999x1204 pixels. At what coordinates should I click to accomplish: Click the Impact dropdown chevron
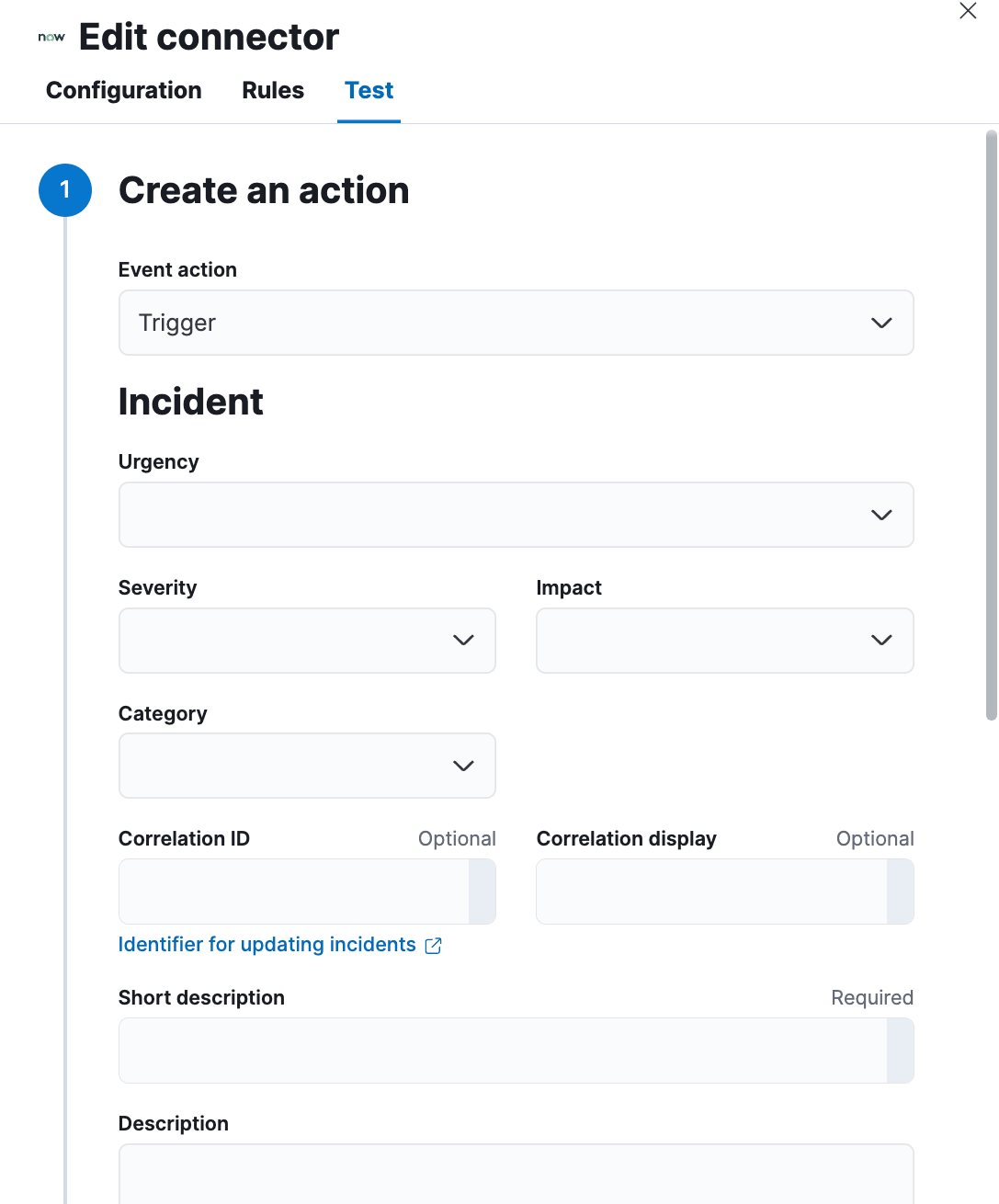pos(881,641)
